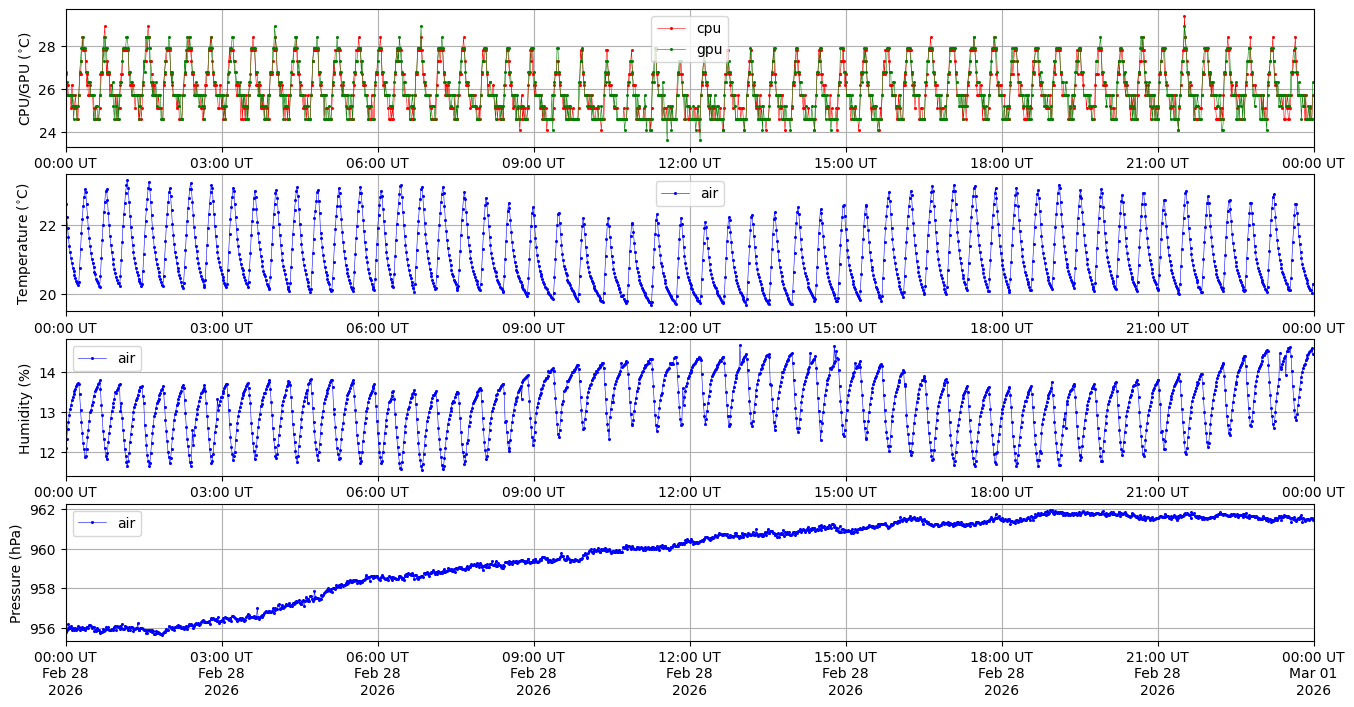
Task: Select the CPU/GPU (°C) y-axis label
Action: [24, 79]
